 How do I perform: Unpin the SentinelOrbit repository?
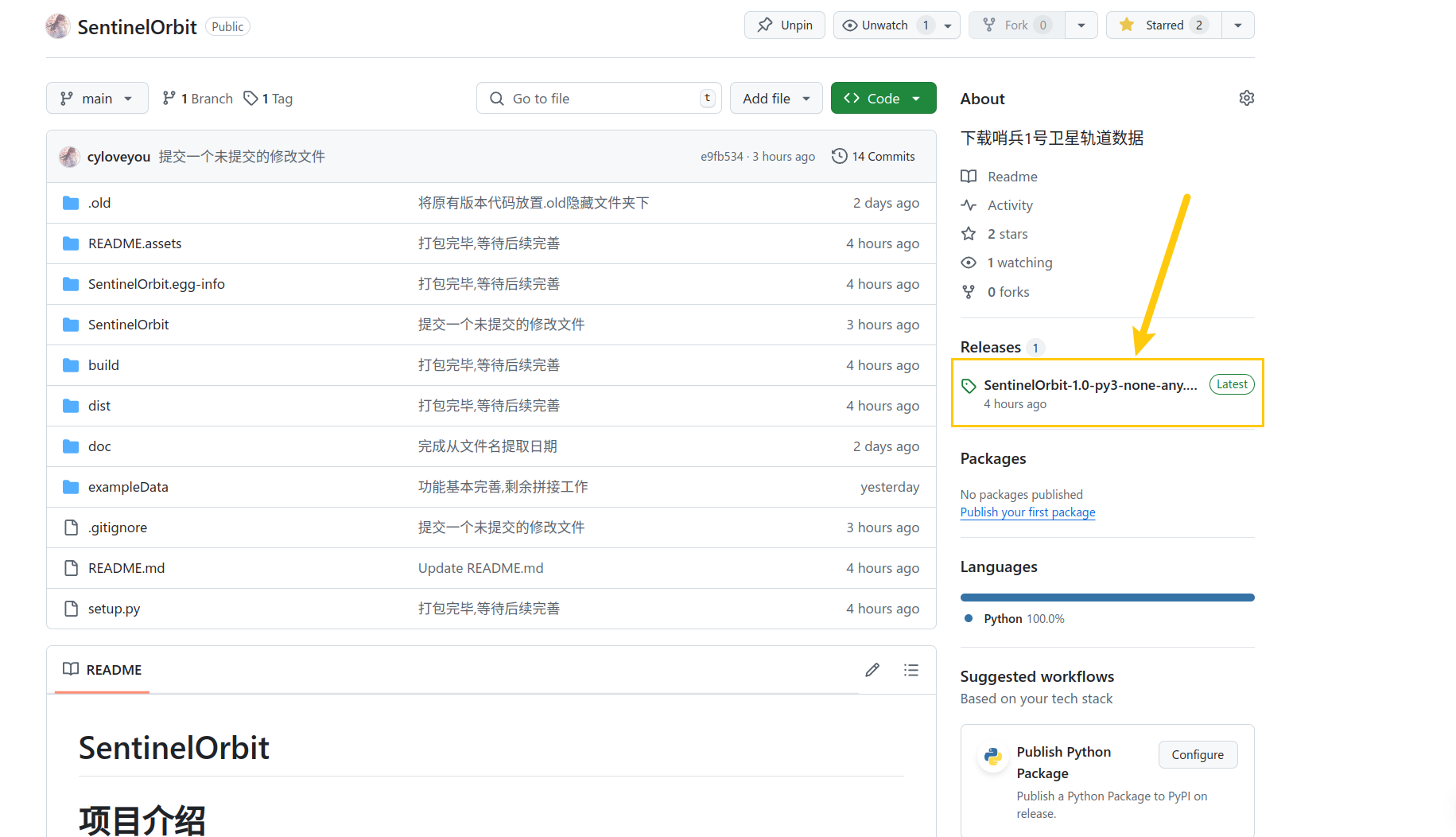pyautogui.click(x=785, y=25)
